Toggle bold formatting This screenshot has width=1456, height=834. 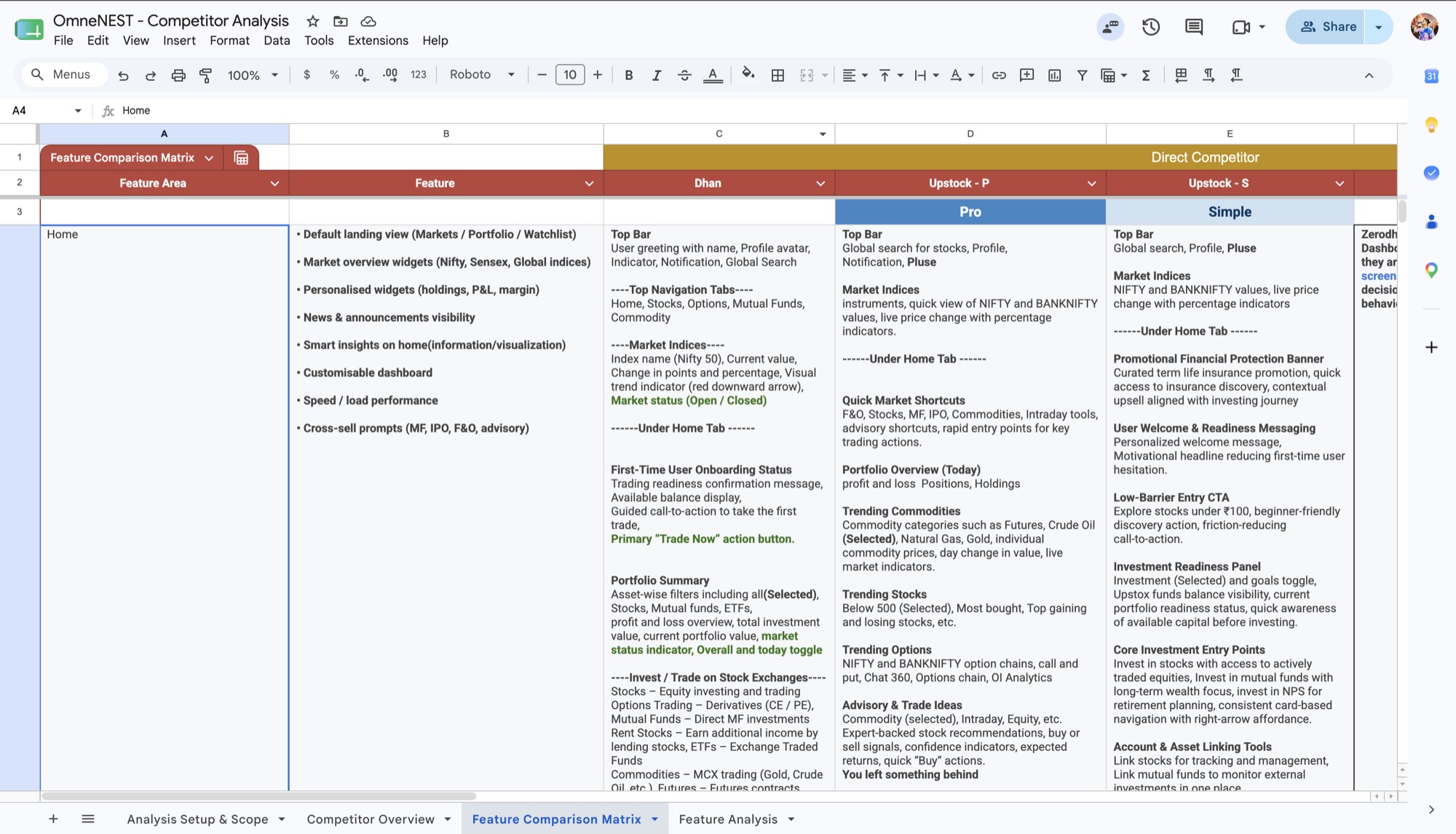tap(629, 75)
